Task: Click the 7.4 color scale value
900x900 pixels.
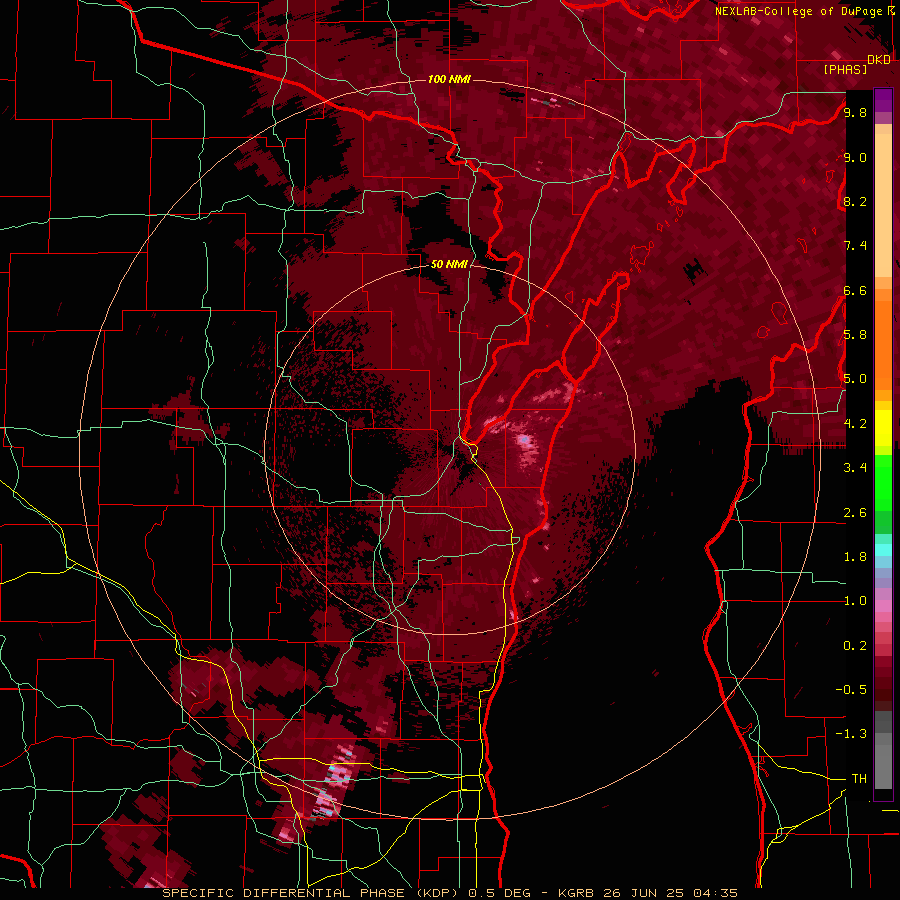Action: click(855, 246)
